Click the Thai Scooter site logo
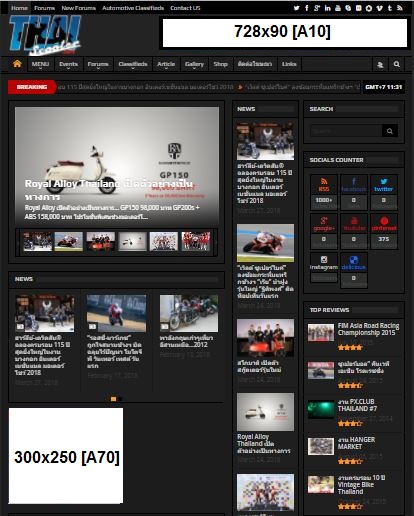 [45, 35]
